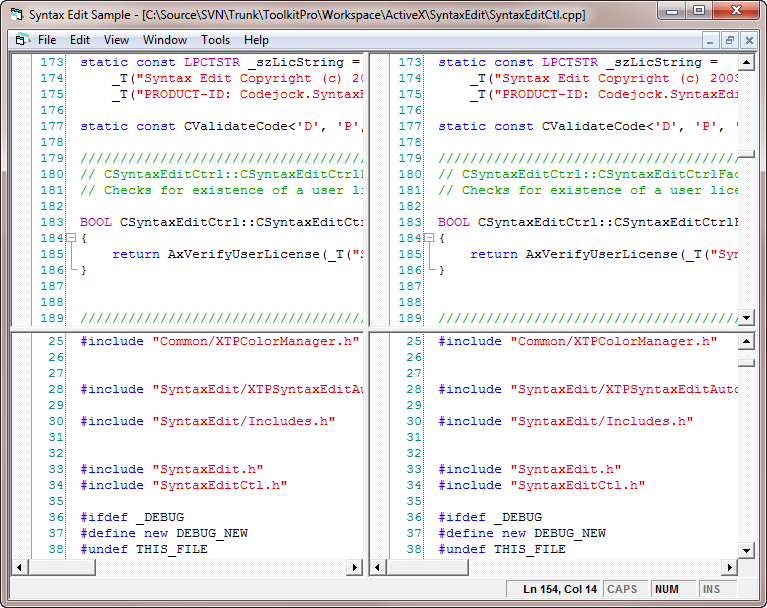Restore the child document window from the menu bar
The image size is (767, 608).
point(729,40)
